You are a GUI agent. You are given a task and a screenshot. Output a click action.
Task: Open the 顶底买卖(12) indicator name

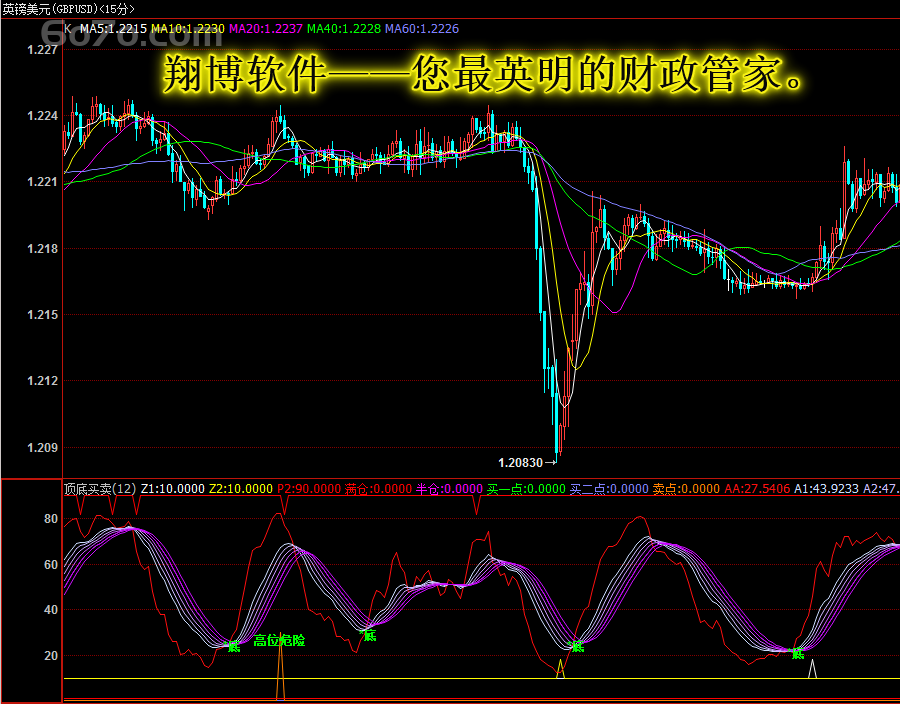click(100, 489)
